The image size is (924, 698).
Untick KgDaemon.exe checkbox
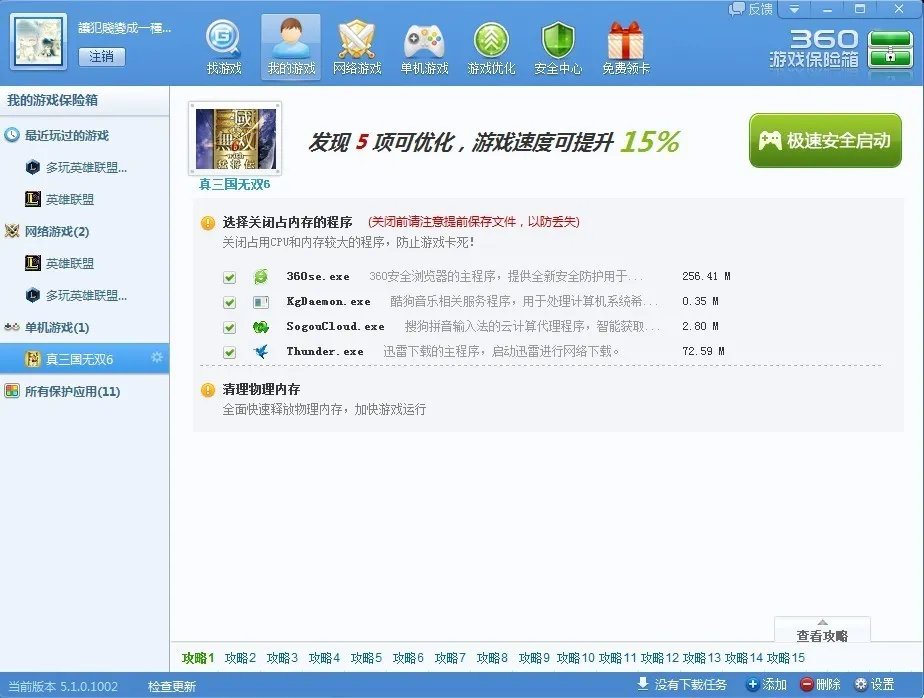coord(230,300)
